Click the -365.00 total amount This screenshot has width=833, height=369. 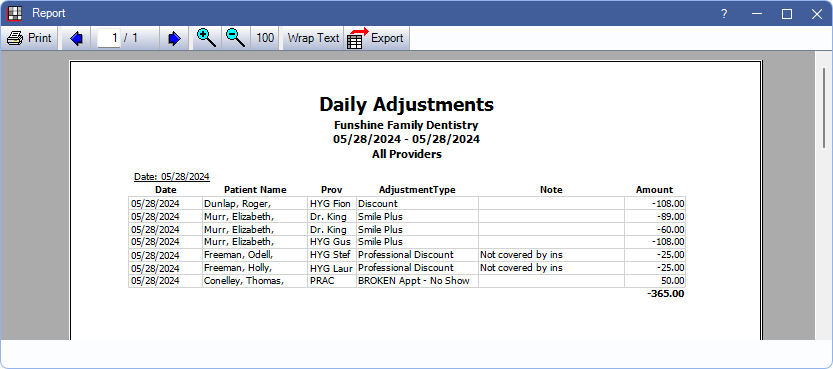(x=666, y=294)
